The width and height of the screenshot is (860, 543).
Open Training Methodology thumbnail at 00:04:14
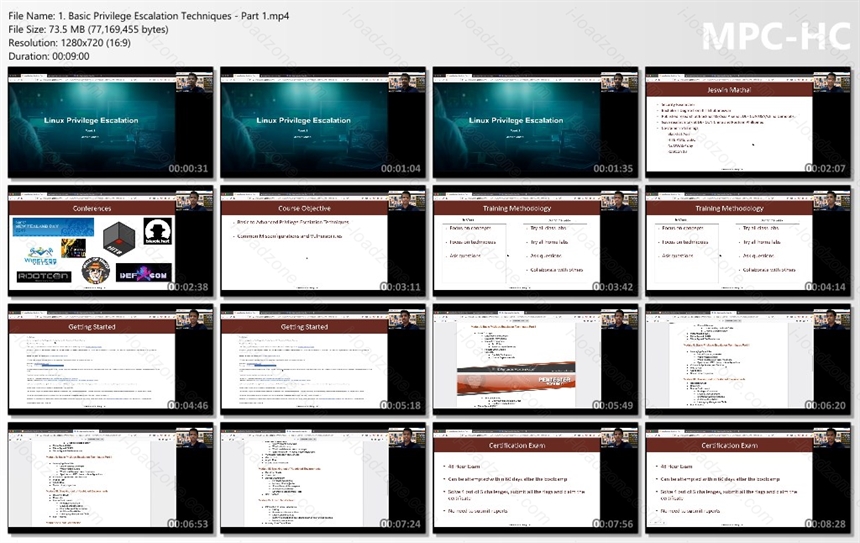click(748, 241)
